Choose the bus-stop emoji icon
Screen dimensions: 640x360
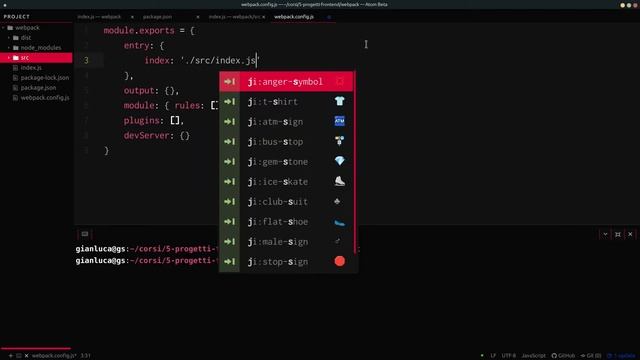339,141
